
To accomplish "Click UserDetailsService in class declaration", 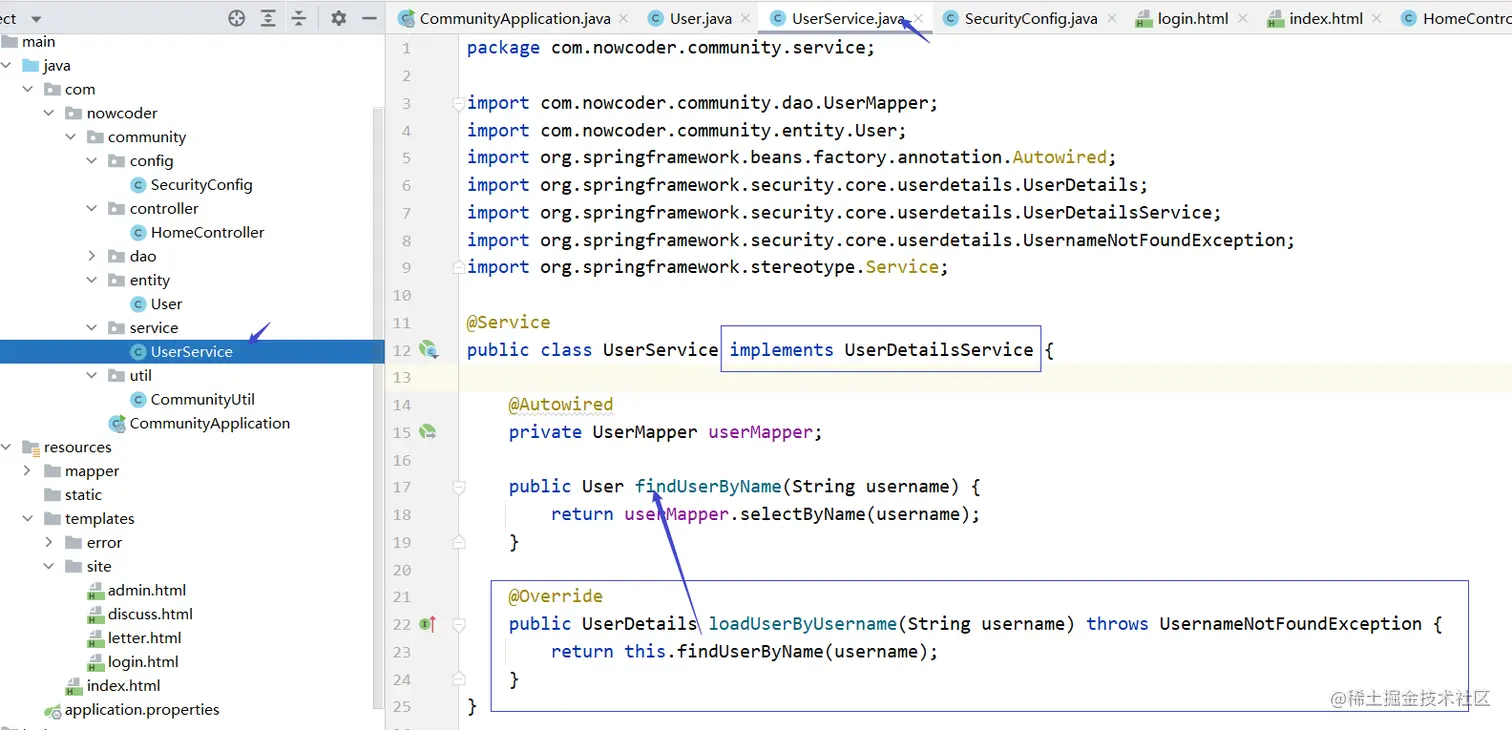I will 939,350.
